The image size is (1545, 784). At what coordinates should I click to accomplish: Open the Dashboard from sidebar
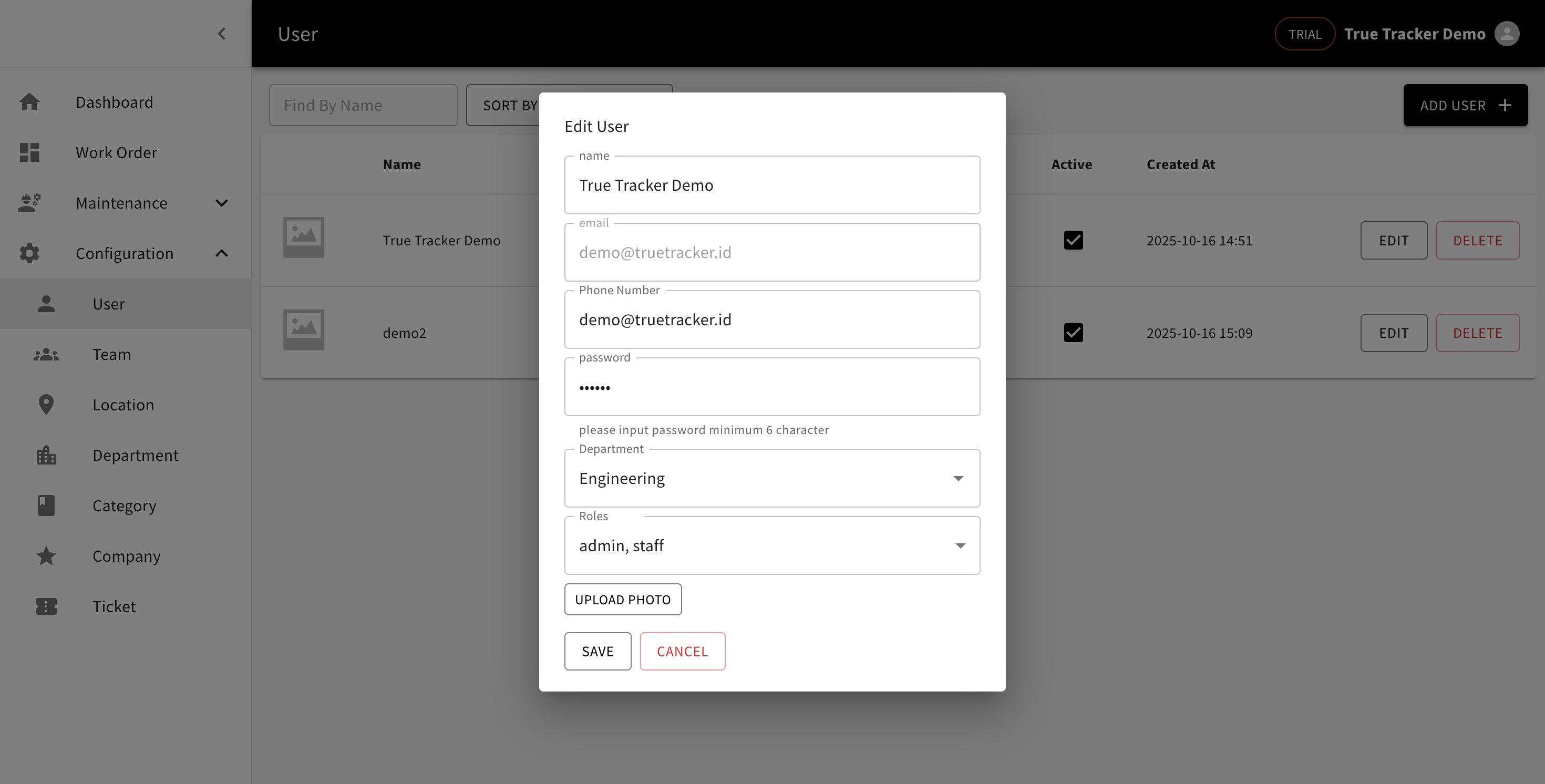pyautogui.click(x=29, y=101)
